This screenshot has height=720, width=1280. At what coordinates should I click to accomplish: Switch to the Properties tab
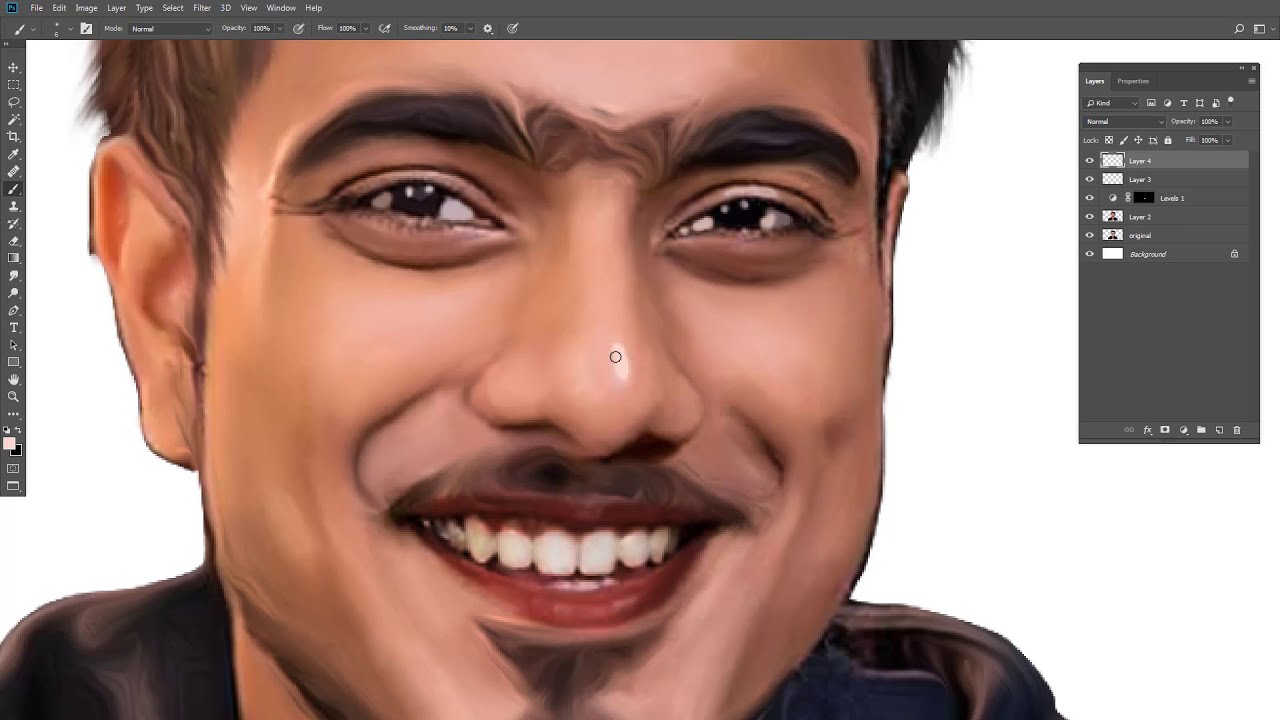[x=1133, y=81]
